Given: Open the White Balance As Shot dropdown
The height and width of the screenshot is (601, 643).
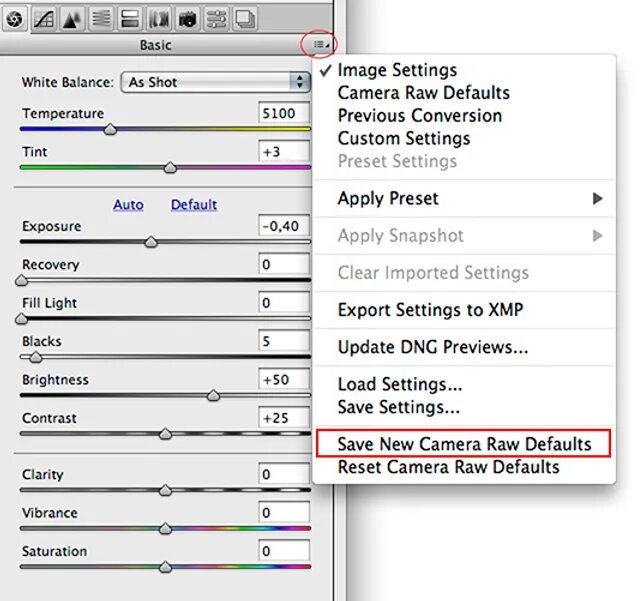Looking at the screenshot, I should [216, 82].
